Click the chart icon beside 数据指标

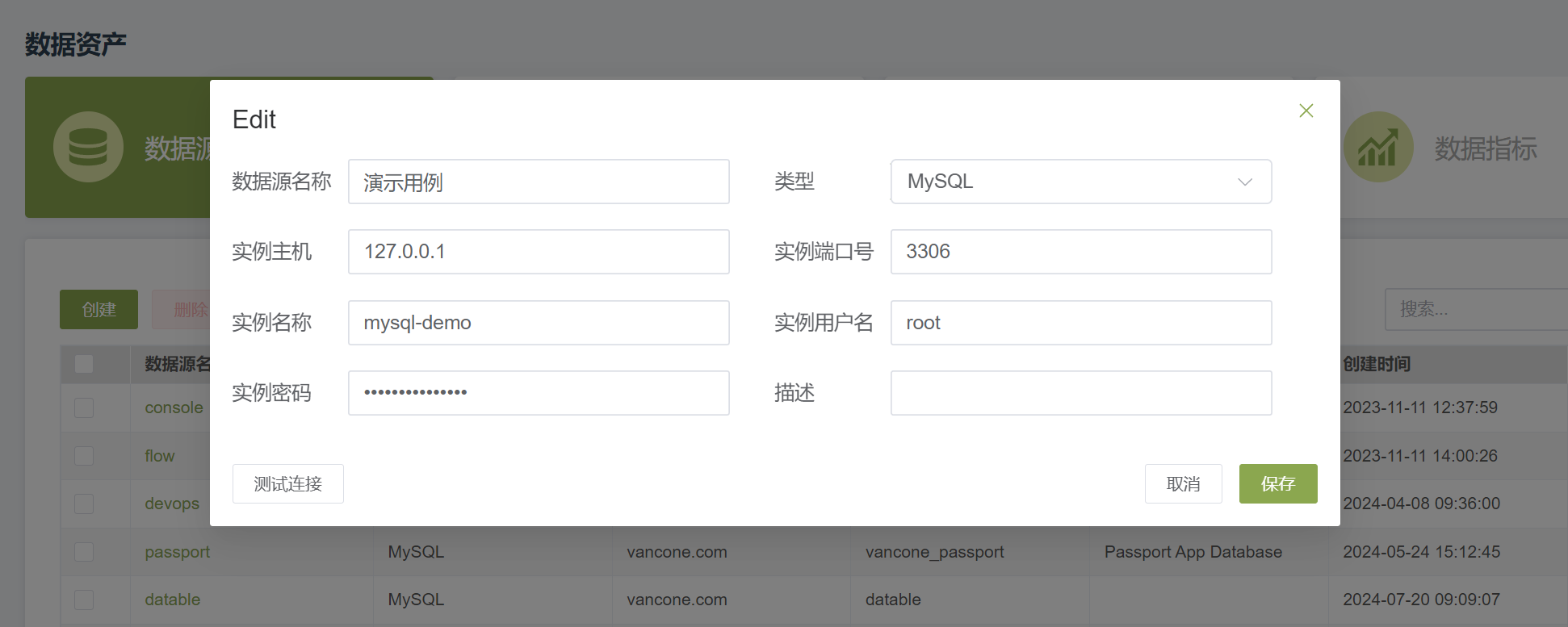click(1377, 147)
